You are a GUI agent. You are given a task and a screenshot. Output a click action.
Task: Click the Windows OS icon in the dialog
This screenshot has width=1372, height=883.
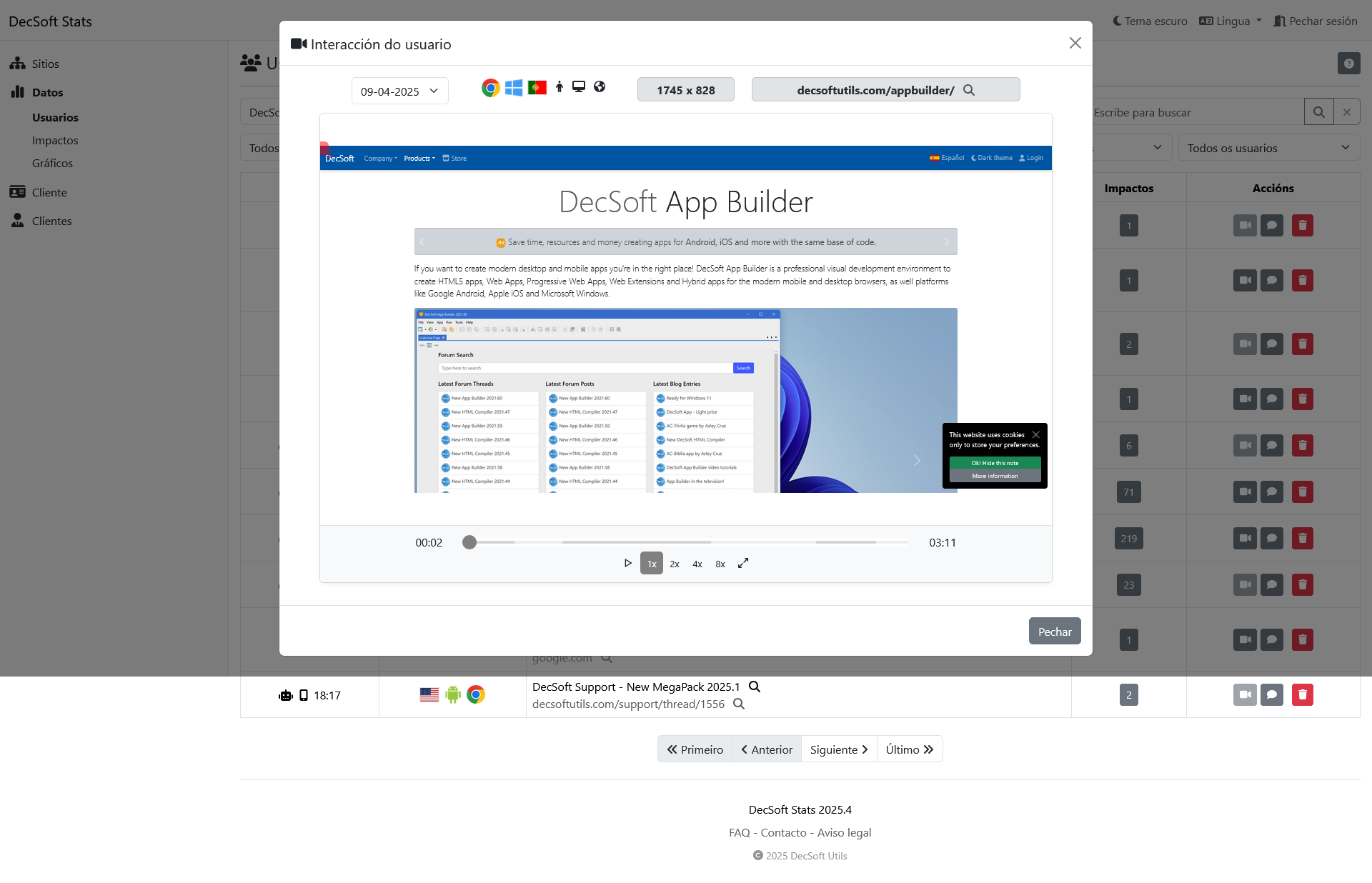pyautogui.click(x=513, y=87)
